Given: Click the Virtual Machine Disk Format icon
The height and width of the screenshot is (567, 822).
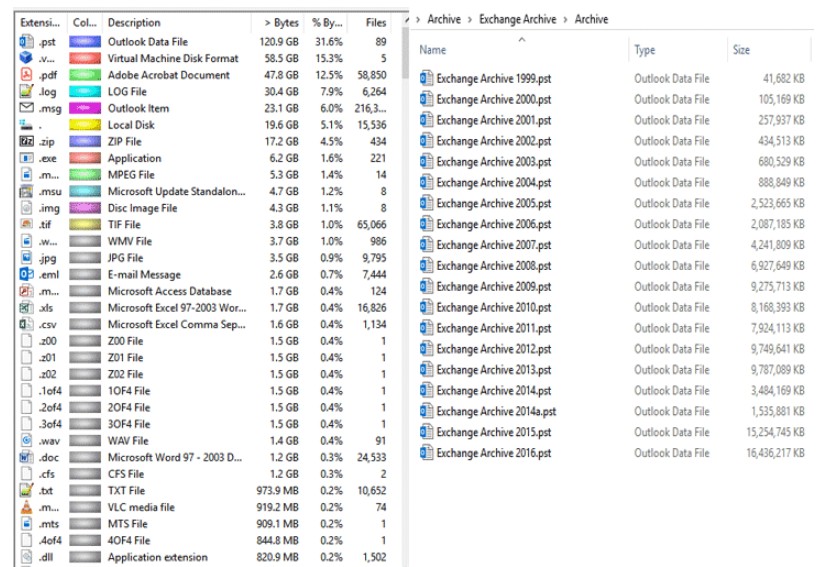Looking at the screenshot, I should [26, 58].
